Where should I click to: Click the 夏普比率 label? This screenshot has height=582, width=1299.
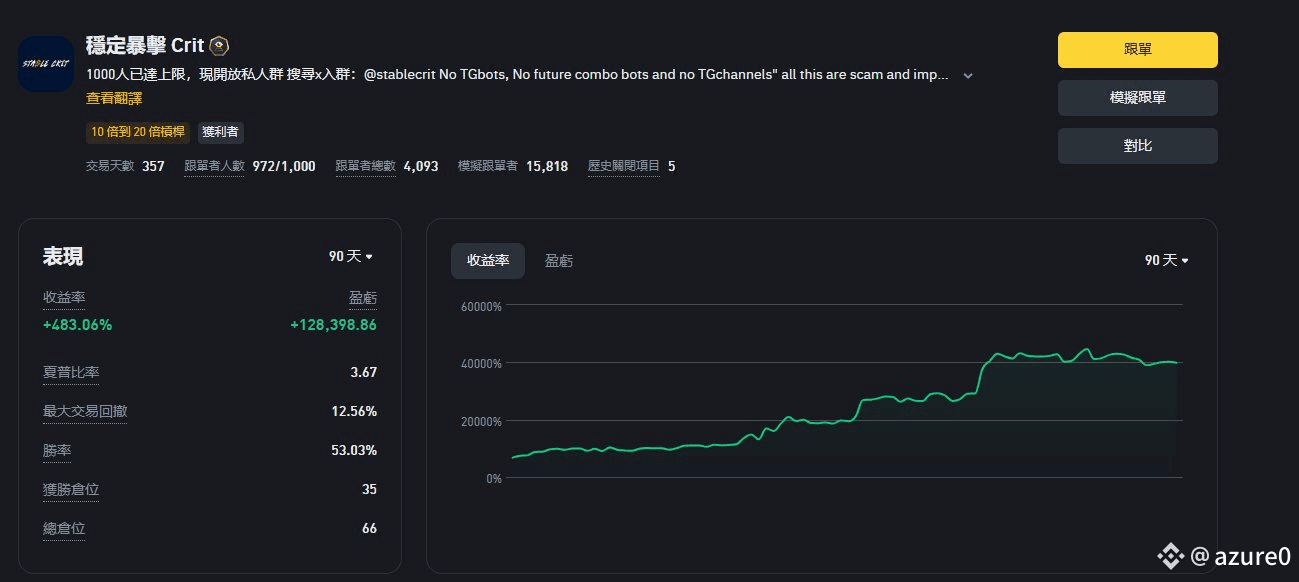[71, 372]
